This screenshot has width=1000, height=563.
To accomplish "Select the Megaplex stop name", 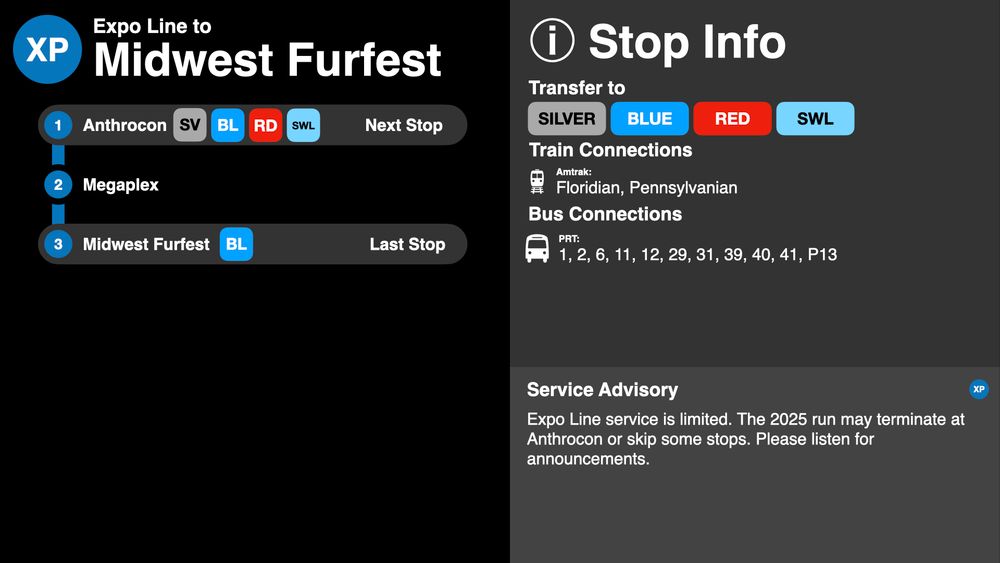I will pyautogui.click(x=121, y=185).
